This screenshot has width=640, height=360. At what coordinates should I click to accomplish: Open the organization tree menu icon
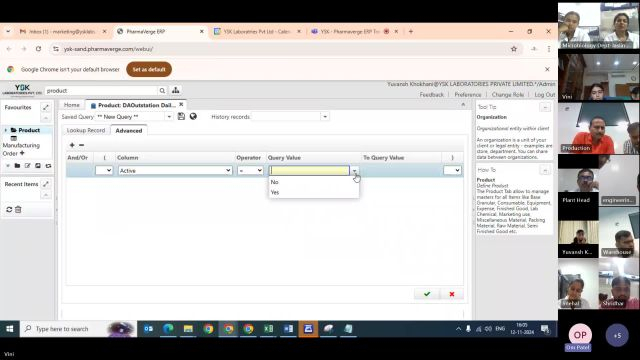click(176, 90)
